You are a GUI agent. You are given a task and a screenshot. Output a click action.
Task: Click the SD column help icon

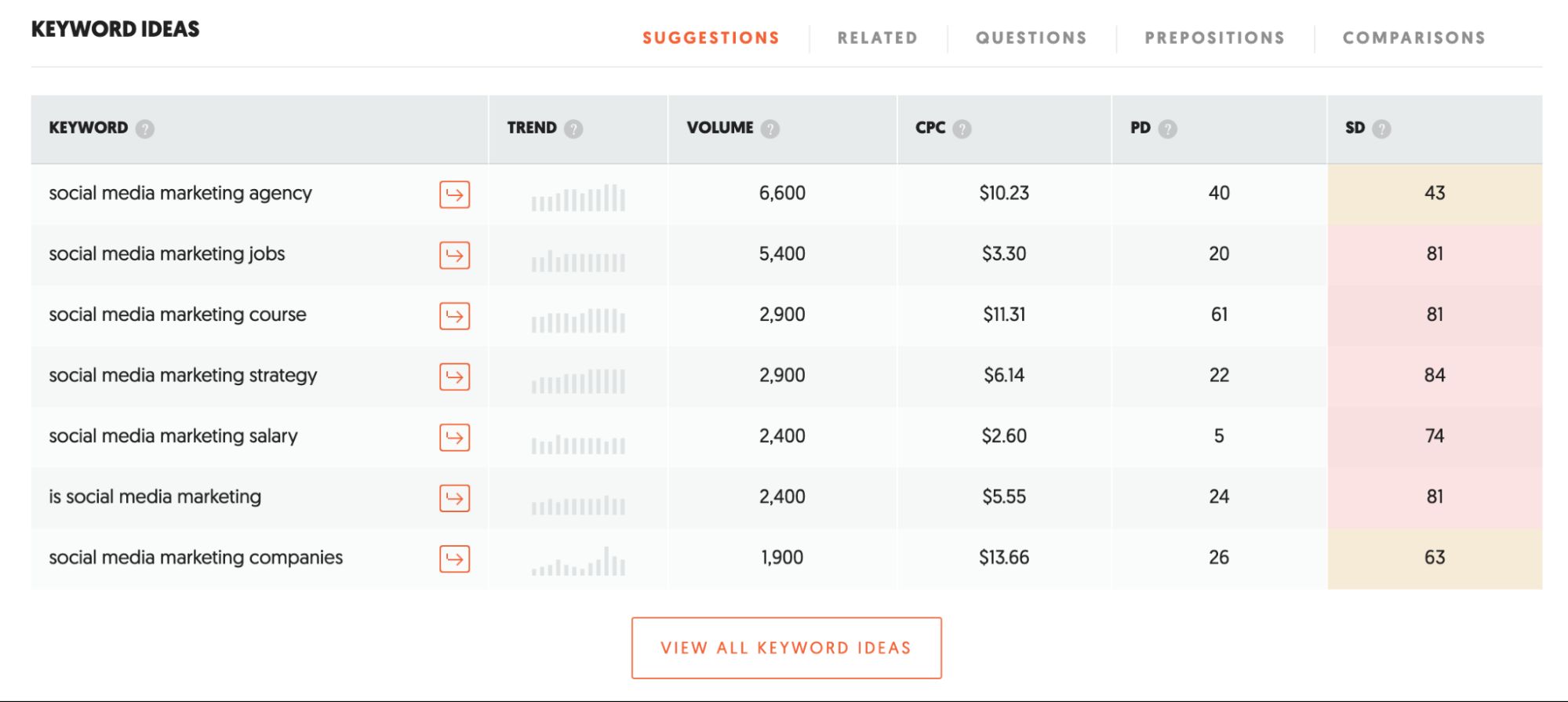1382,127
